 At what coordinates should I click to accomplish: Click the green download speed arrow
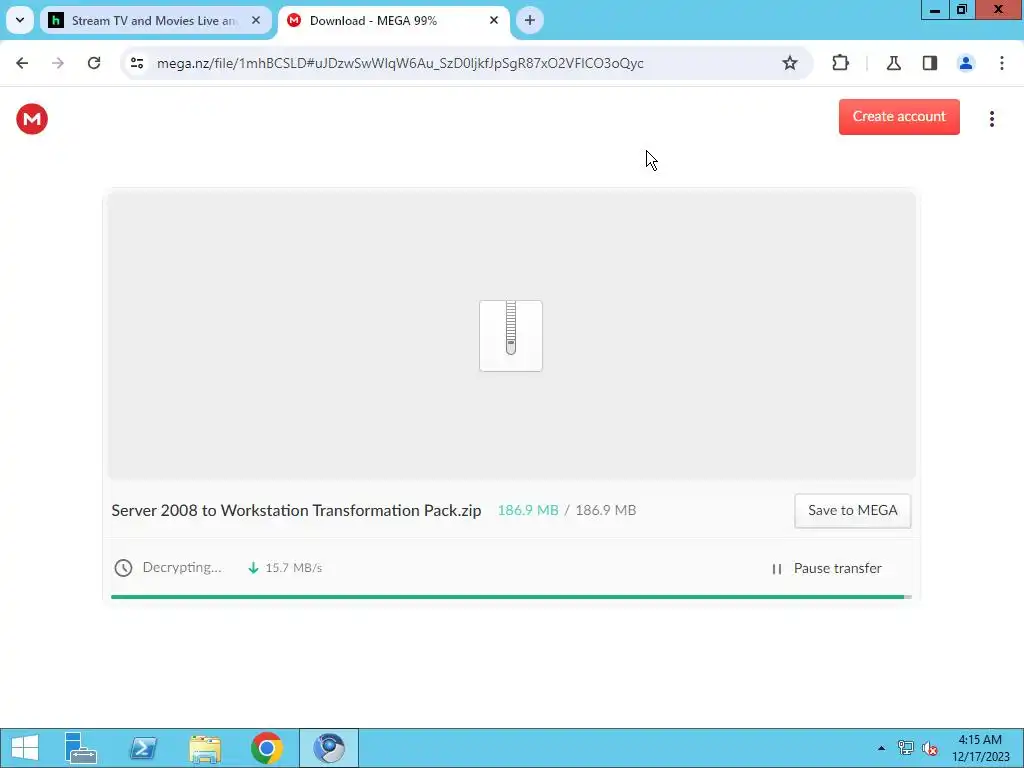253,568
